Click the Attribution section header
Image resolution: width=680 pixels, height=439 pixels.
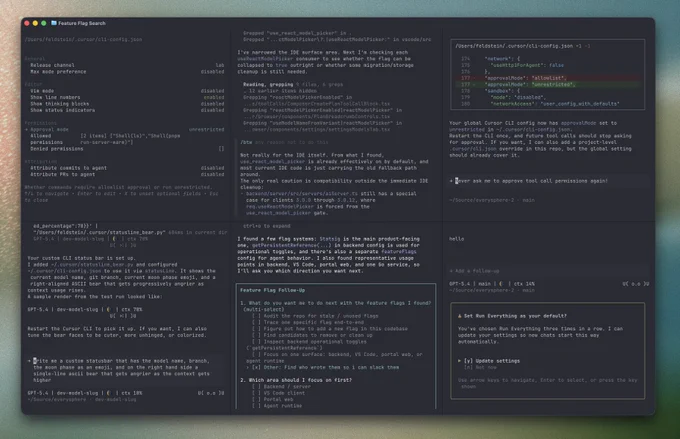[x=41, y=161]
